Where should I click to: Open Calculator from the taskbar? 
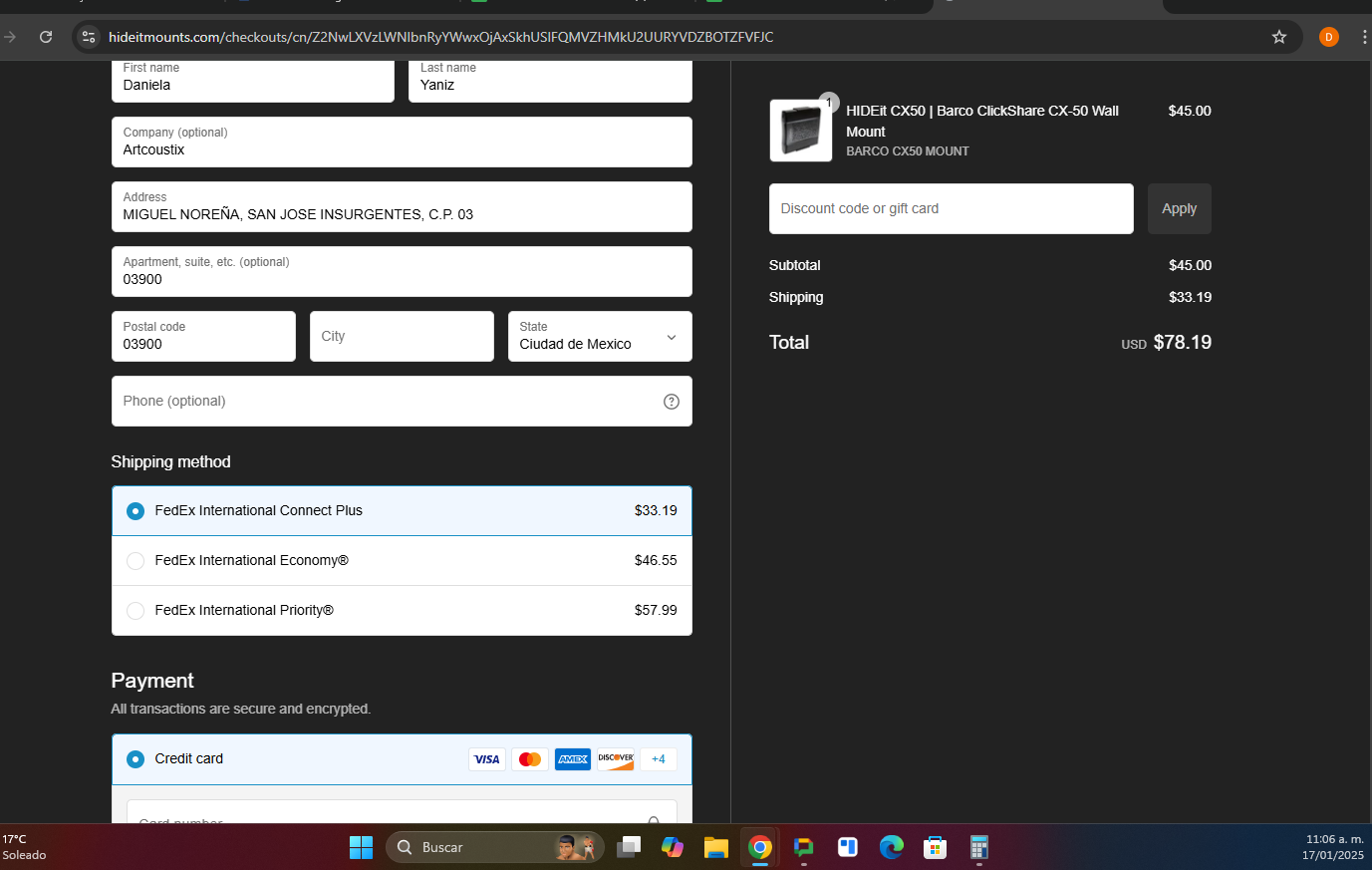pyautogui.click(x=979, y=847)
